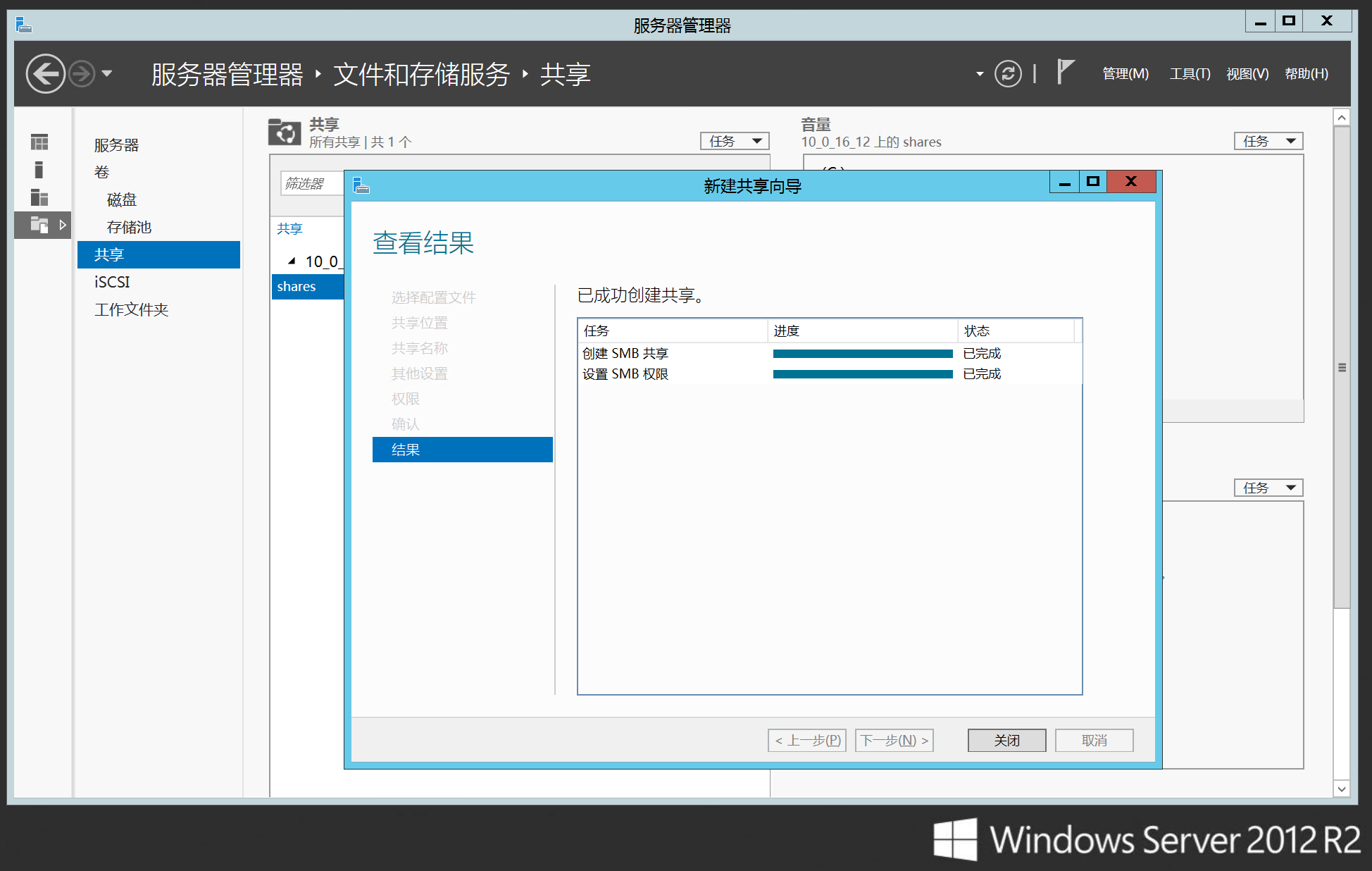Click the 创建 SMB 共享 progress bar
The width and height of the screenshot is (1372, 871).
(x=862, y=354)
